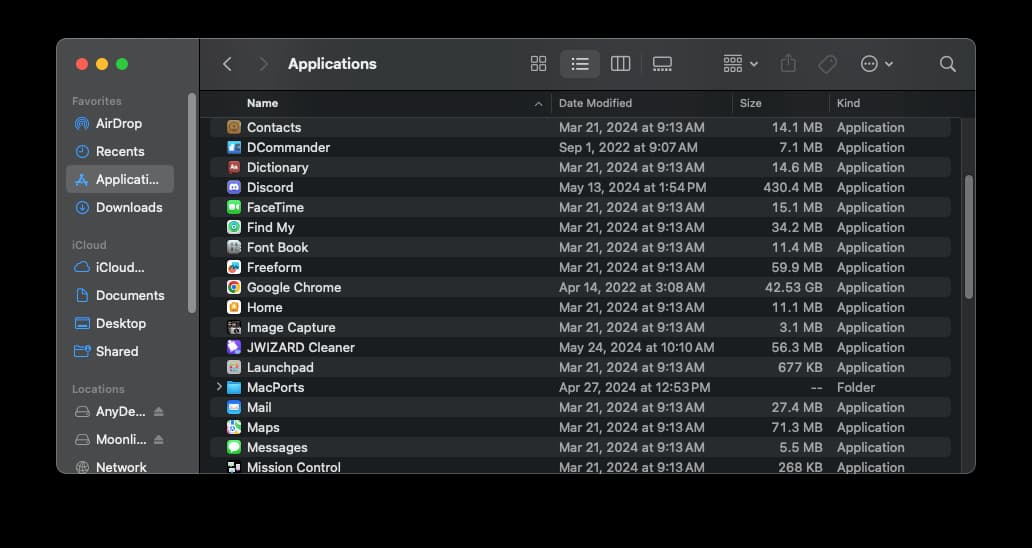Open the Group by dropdown
The width and height of the screenshot is (1032, 548).
pos(740,64)
